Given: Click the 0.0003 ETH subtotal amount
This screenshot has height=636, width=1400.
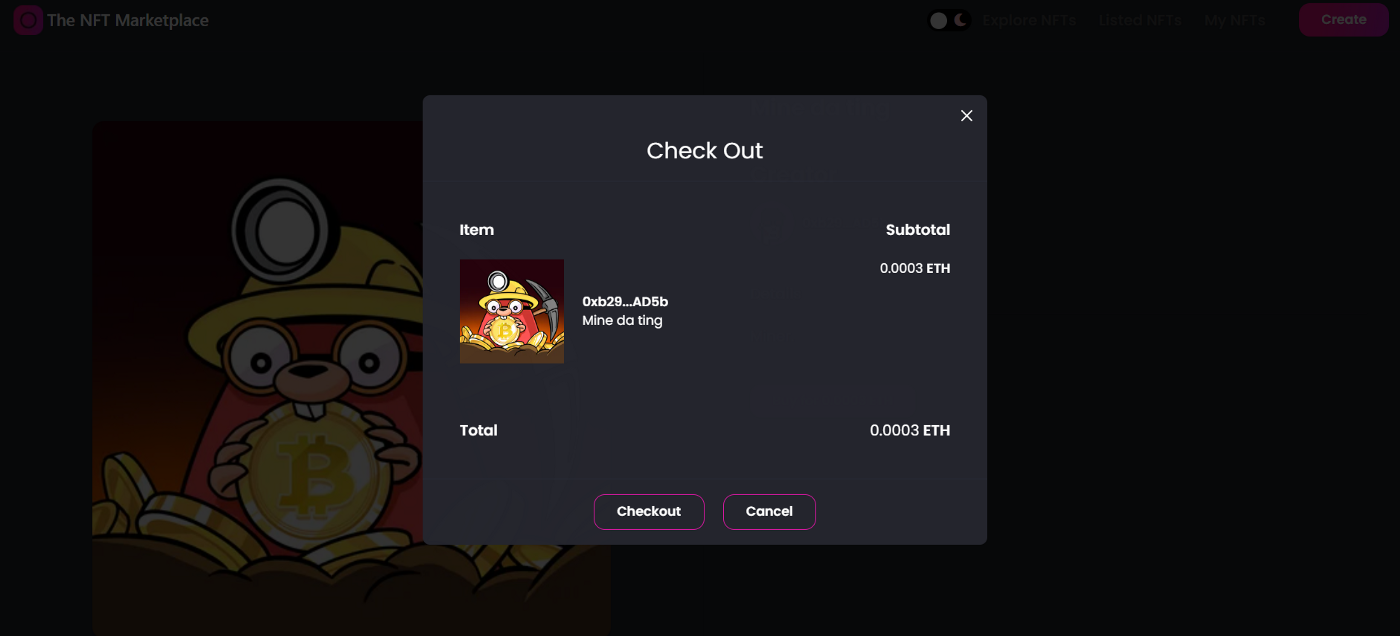Looking at the screenshot, I should [x=915, y=268].
